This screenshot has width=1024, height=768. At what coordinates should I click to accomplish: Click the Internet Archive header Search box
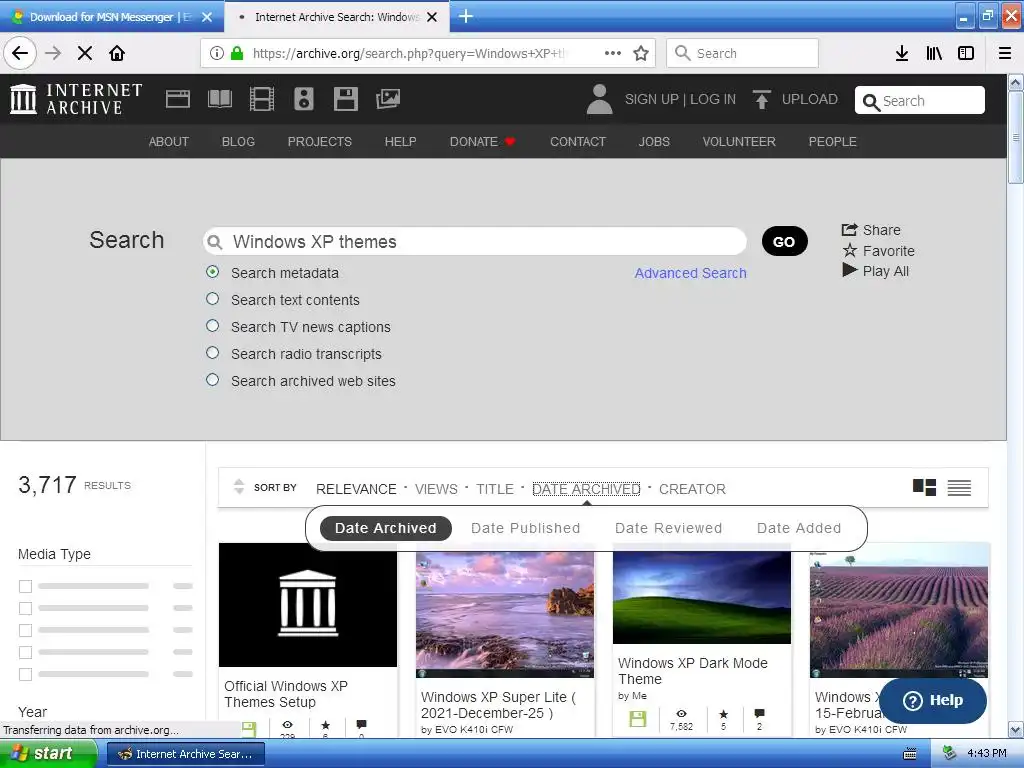(x=920, y=101)
